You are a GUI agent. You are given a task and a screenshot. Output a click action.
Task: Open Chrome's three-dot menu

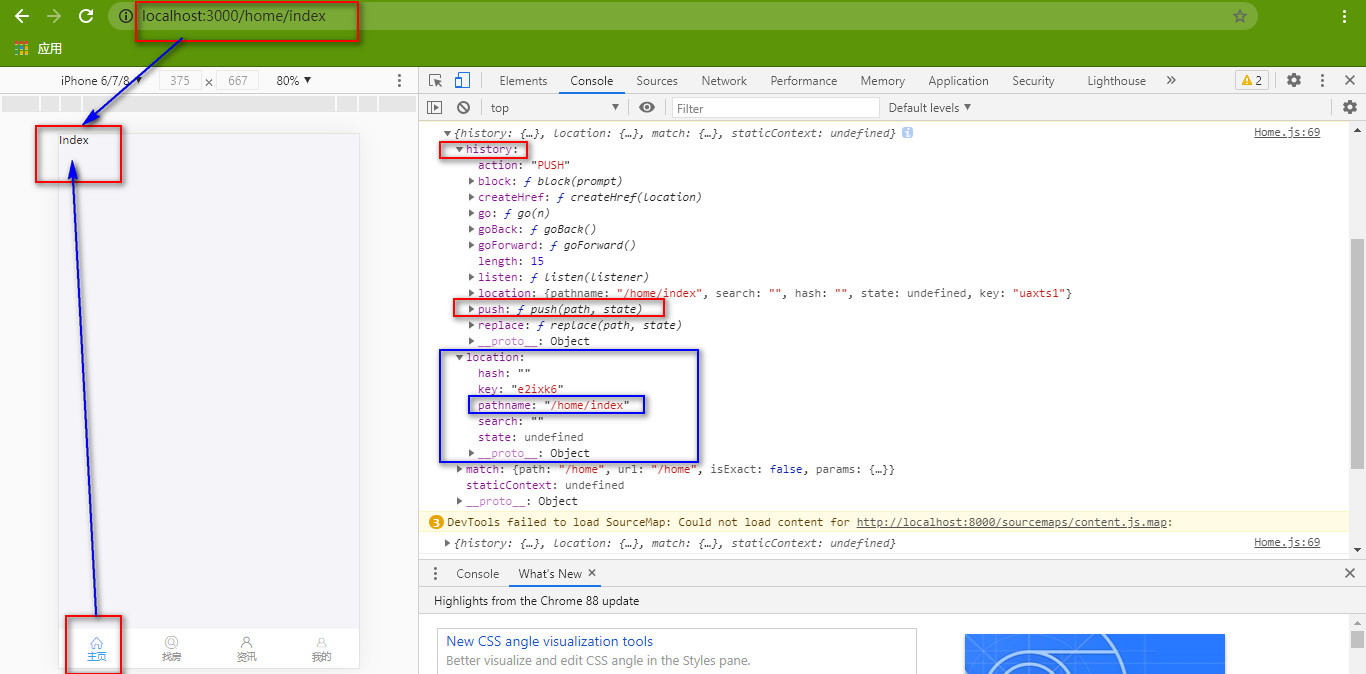(1344, 16)
